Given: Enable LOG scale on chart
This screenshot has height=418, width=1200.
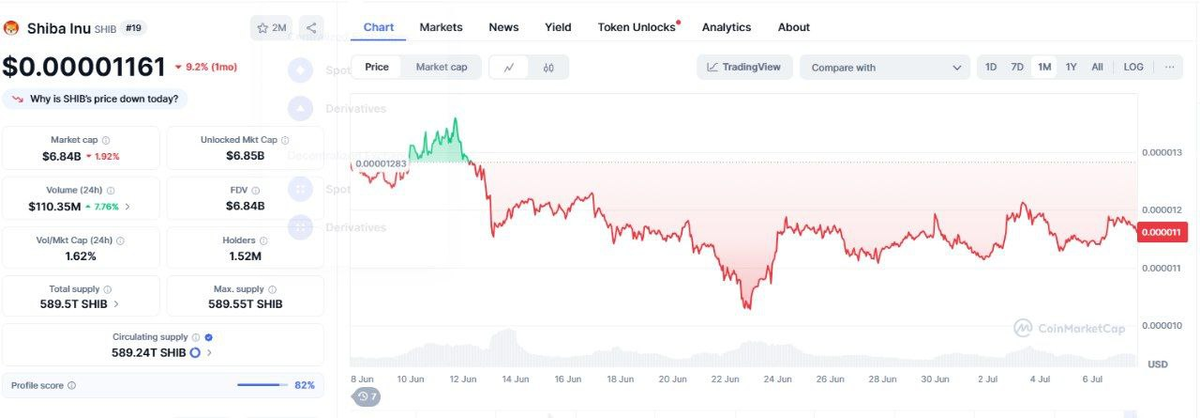Looking at the screenshot, I should [1133, 67].
